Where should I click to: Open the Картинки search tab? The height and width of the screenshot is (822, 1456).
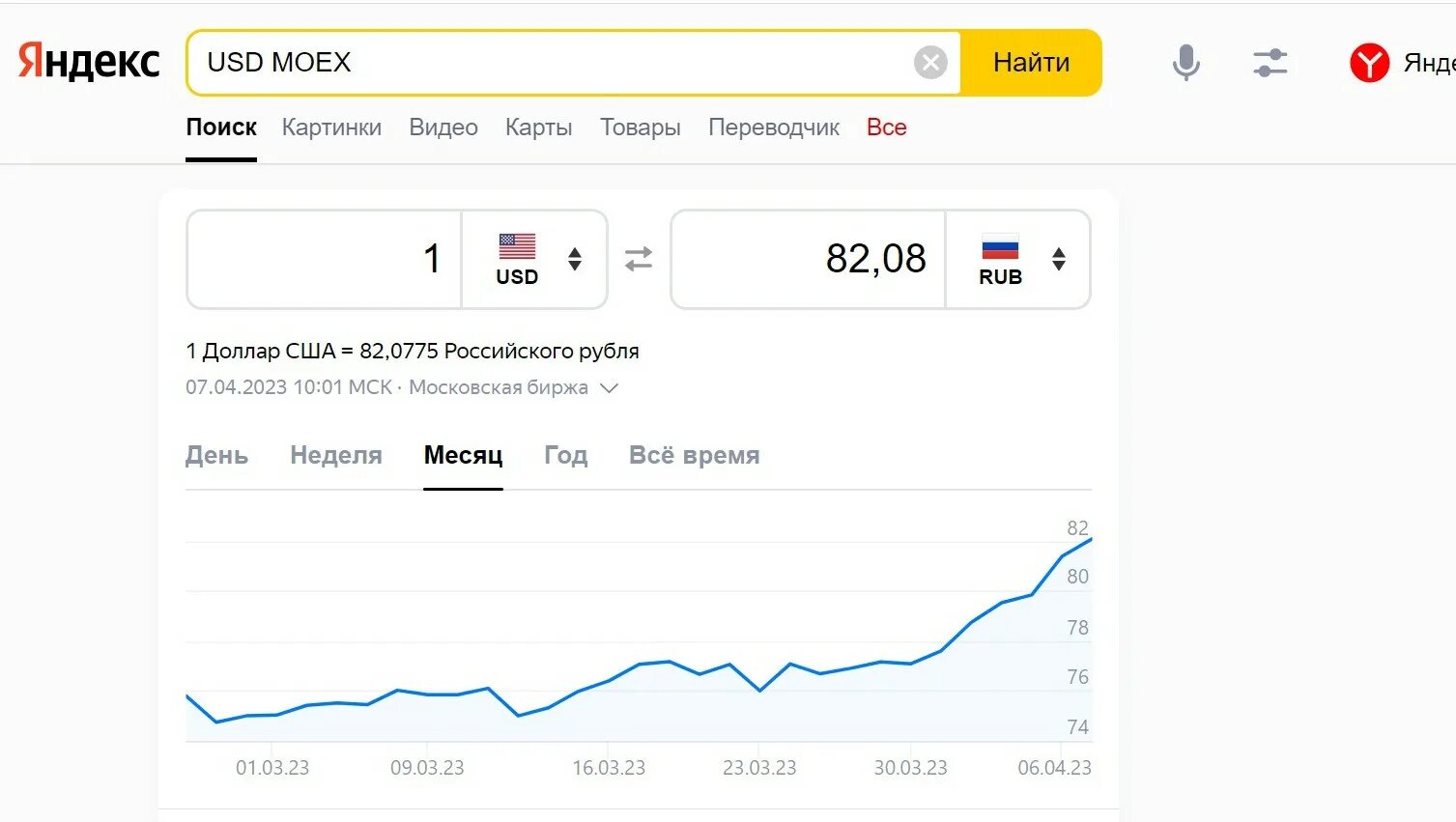click(331, 128)
